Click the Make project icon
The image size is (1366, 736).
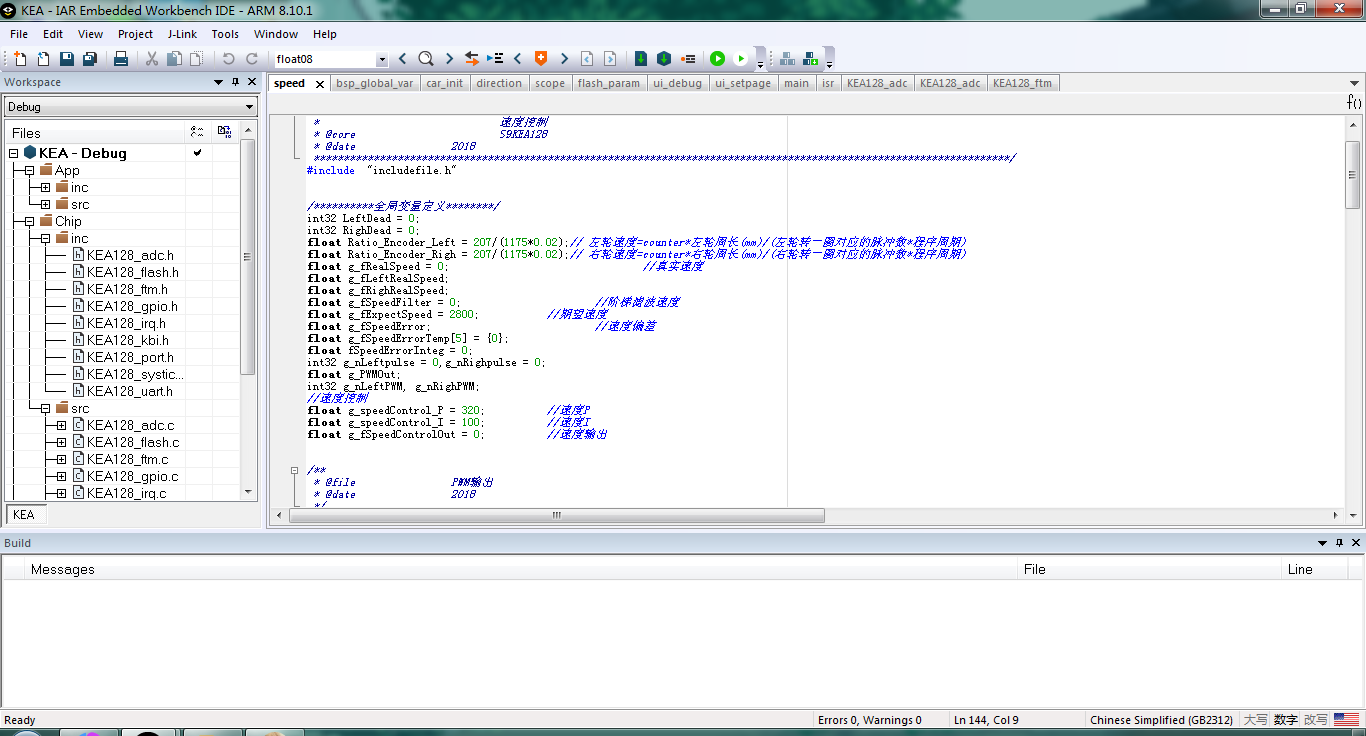(664, 59)
